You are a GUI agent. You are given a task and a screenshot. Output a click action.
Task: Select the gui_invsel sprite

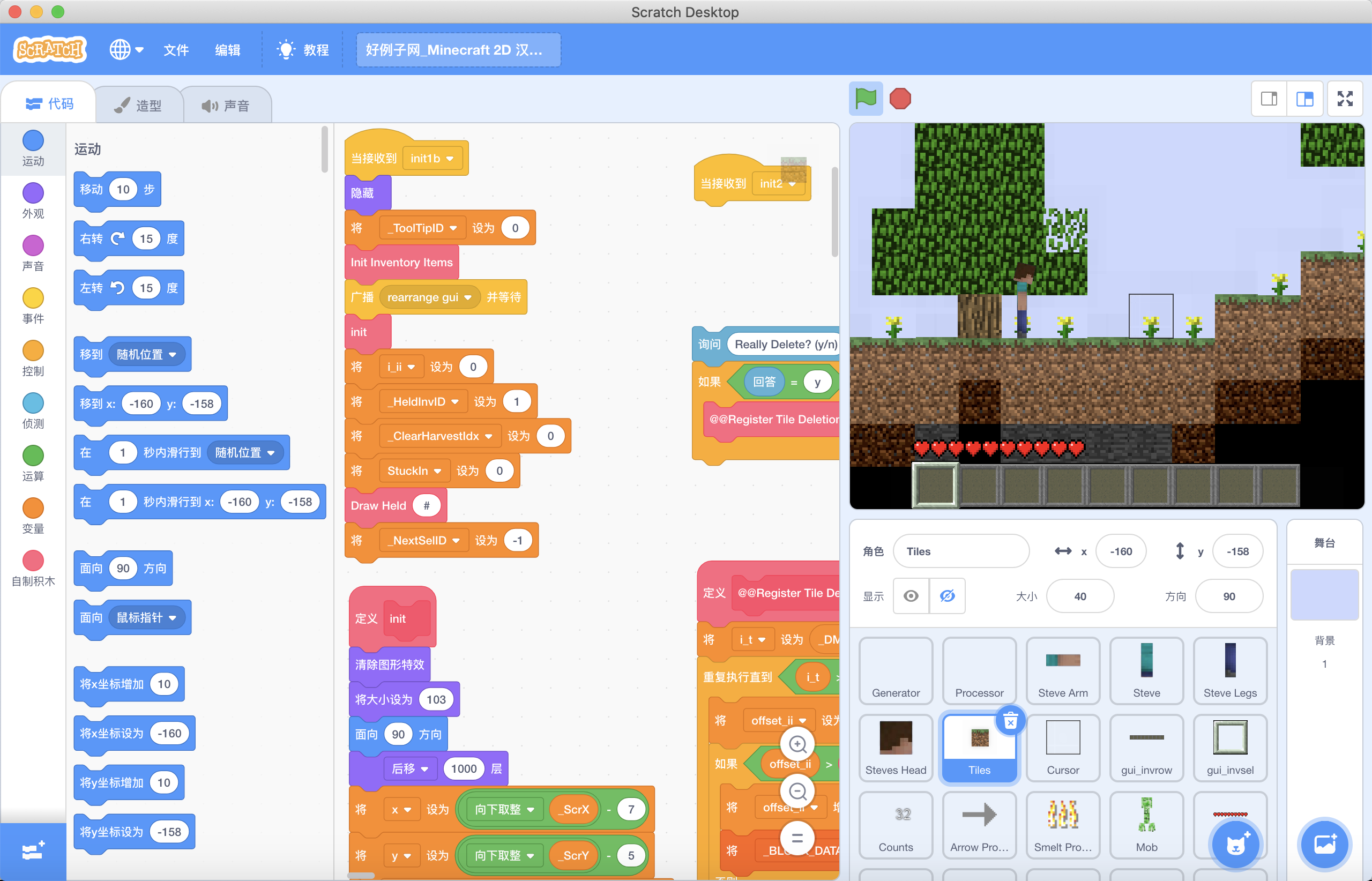coord(1230,748)
